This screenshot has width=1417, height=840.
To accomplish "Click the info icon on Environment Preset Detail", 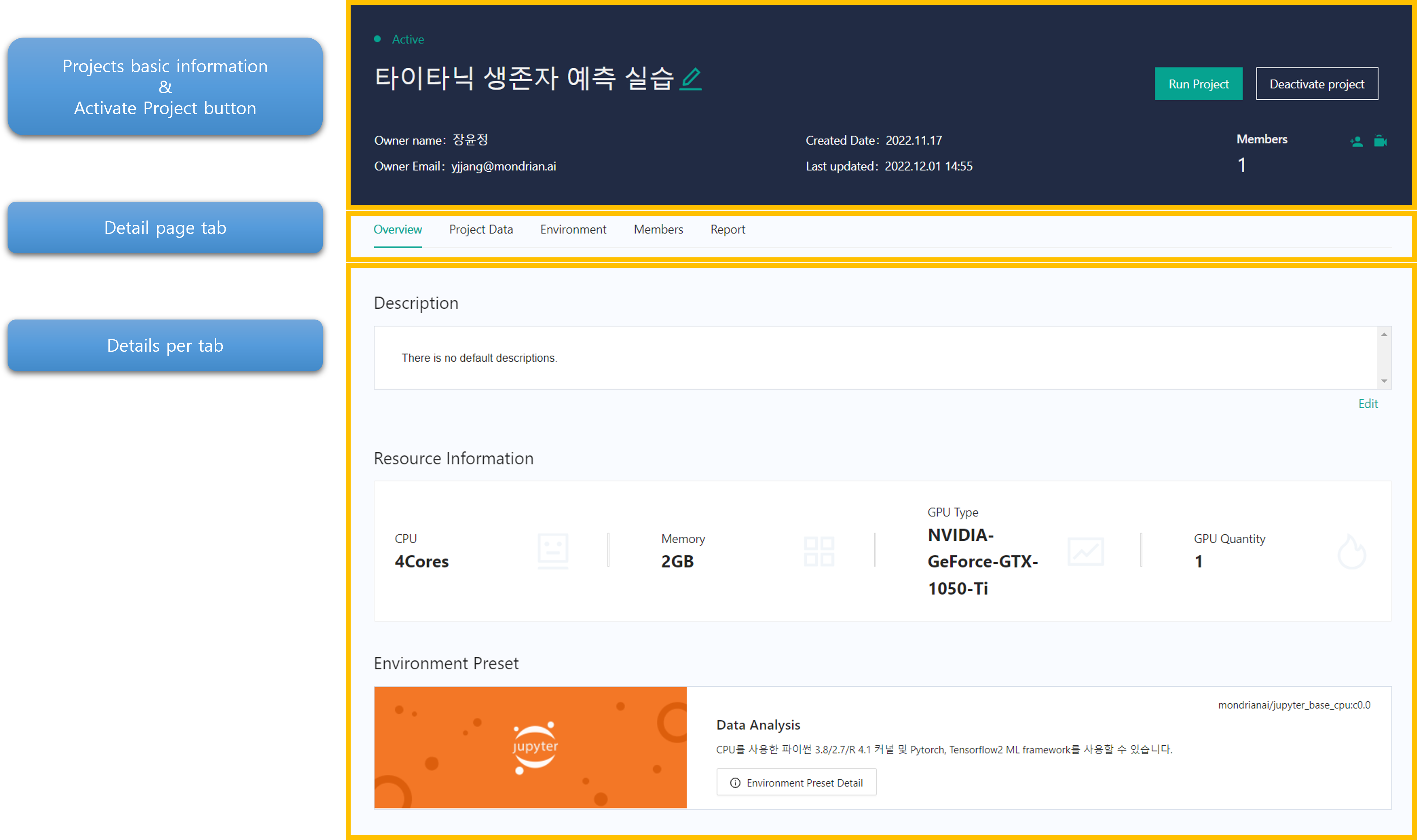I will tap(735, 783).
